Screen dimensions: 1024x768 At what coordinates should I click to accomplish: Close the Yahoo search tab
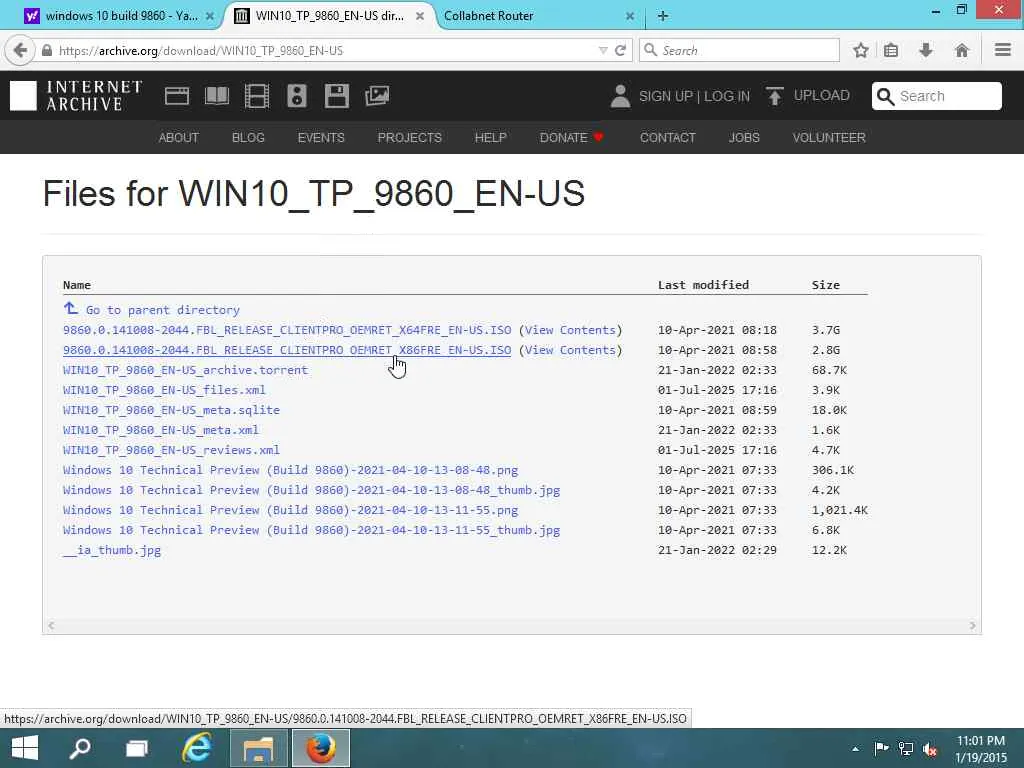tap(210, 16)
